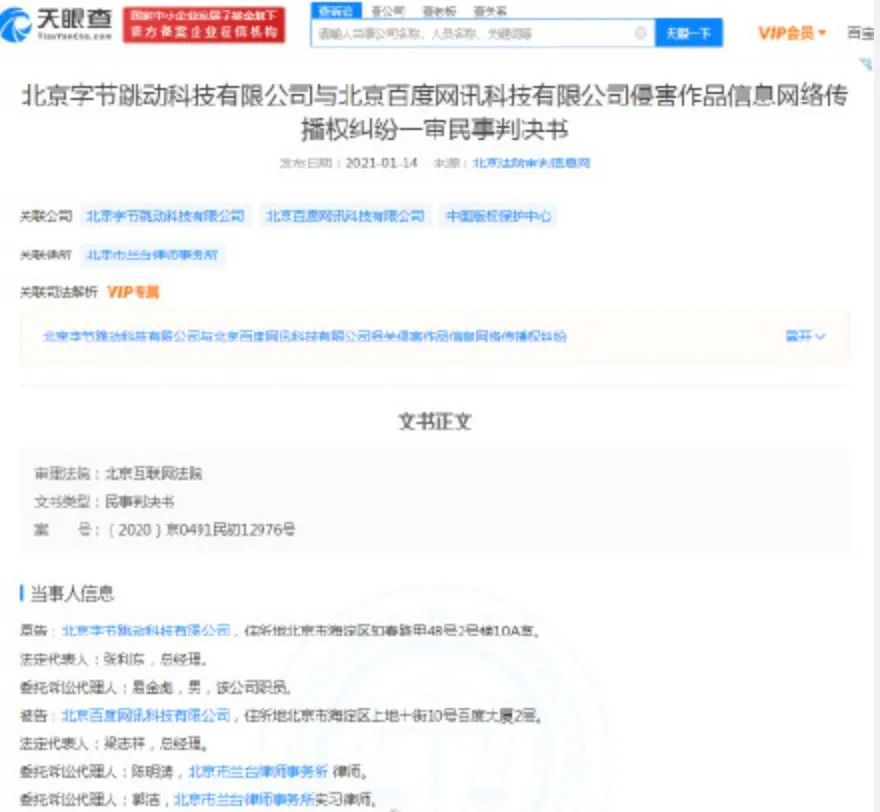This screenshot has width=880, height=812.
Task: Open related law firm 北京市兰台律师事务所 tag
Action: point(152,255)
